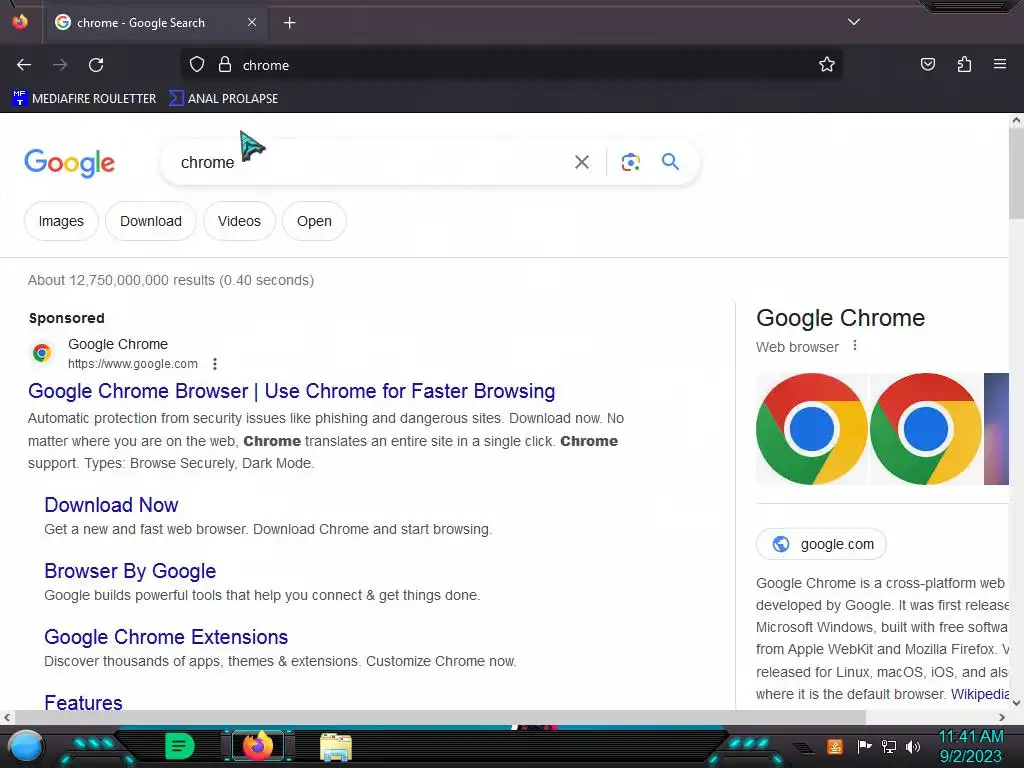
Task: Click the scroll right arrow
Action: pos(1002,717)
